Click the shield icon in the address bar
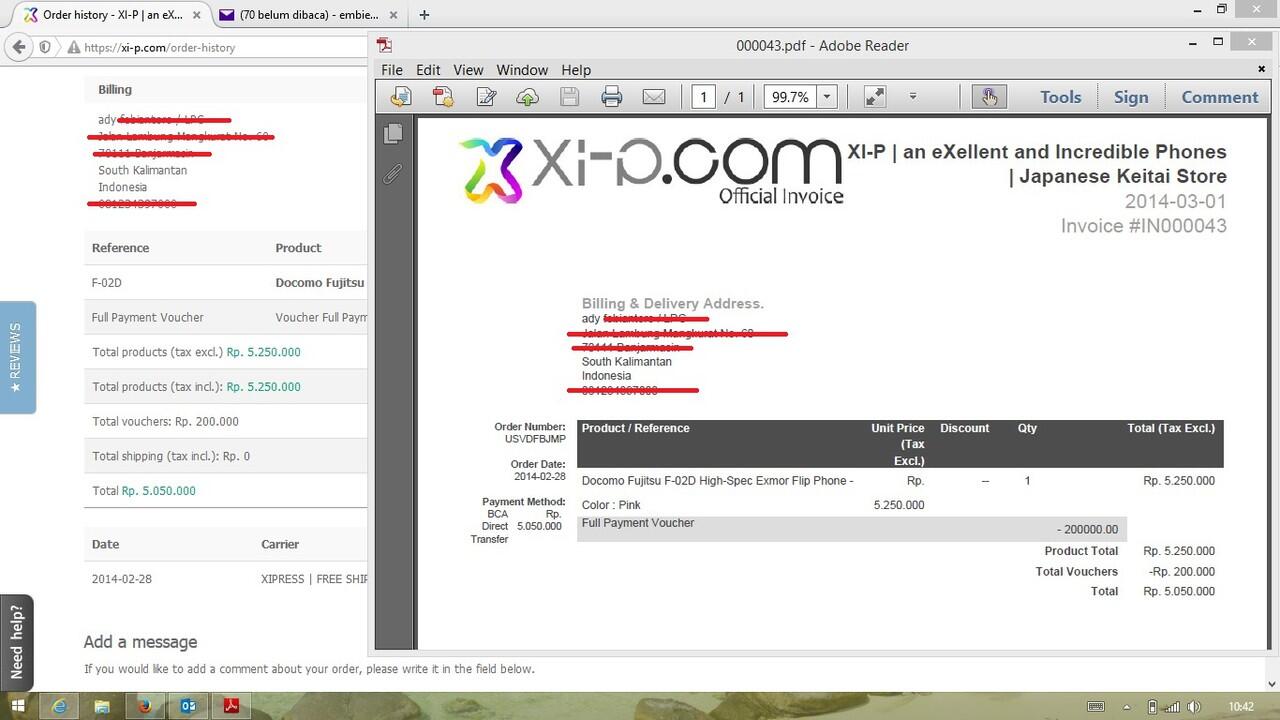This screenshot has width=1280, height=720. click(45, 47)
